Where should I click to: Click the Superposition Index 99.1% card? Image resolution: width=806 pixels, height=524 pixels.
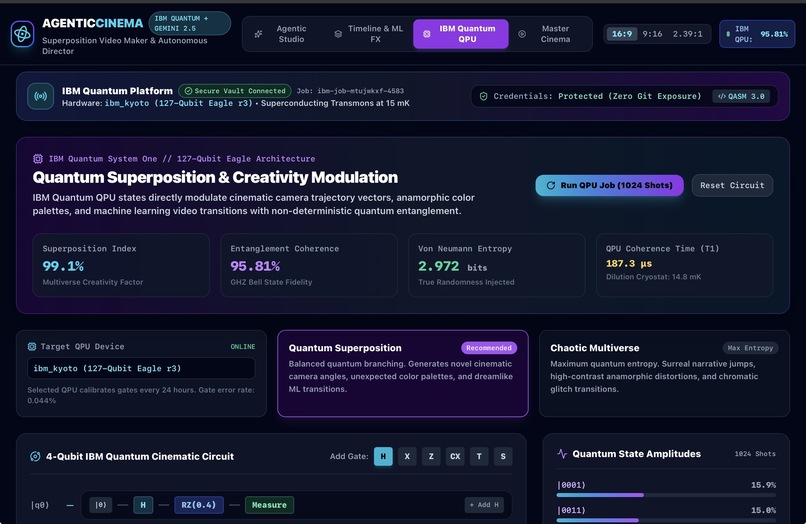pyautogui.click(x=121, y=265)
